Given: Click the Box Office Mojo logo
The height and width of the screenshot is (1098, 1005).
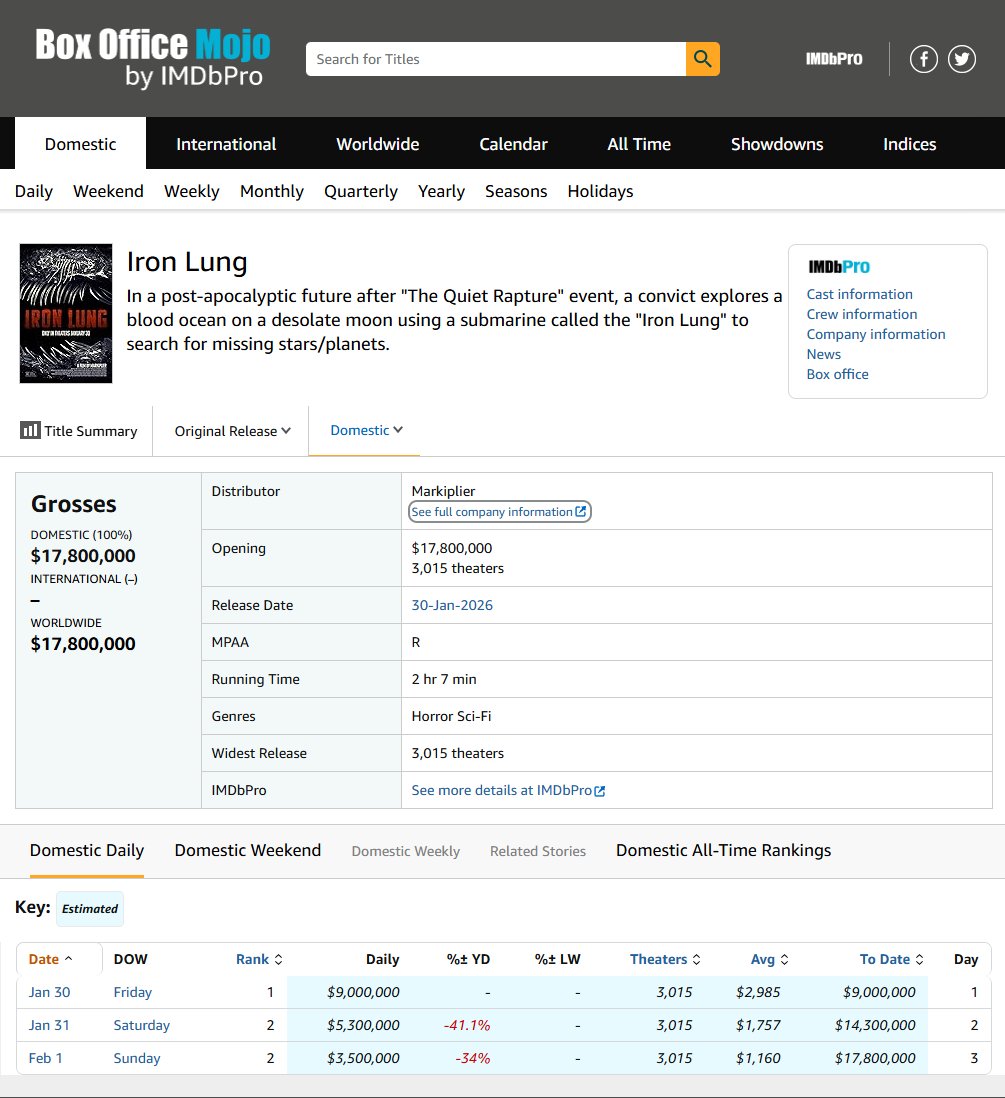Looking at the screenshot, I should tap(153, 58).
